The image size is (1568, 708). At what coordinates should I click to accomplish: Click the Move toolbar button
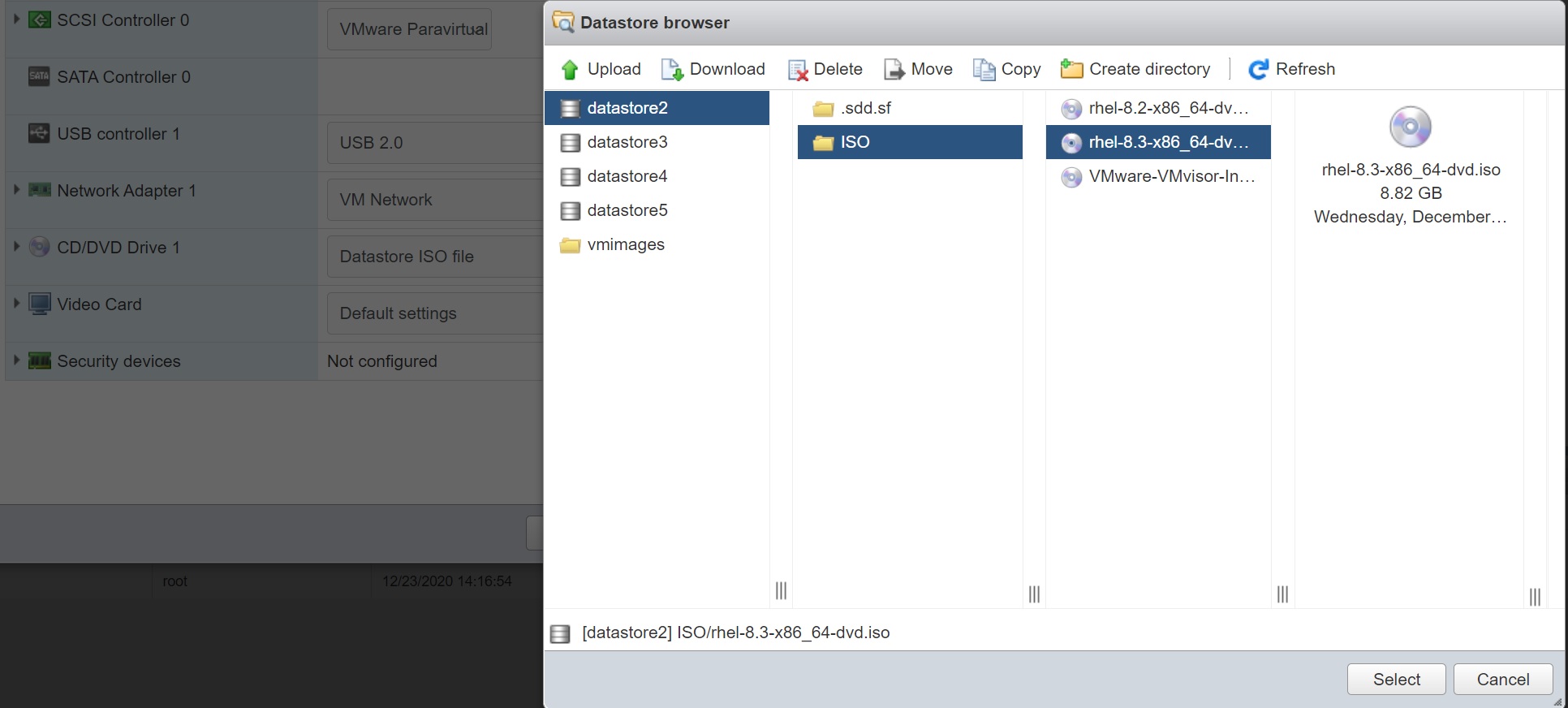[918, 69]
